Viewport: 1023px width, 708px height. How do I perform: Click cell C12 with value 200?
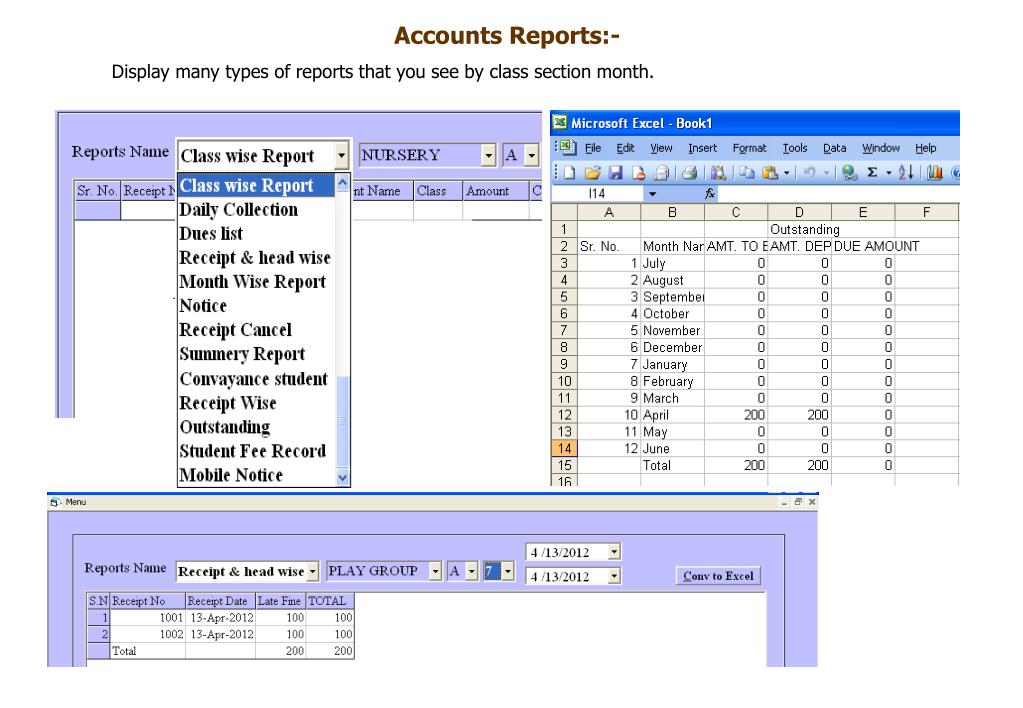tap(736, 414)
